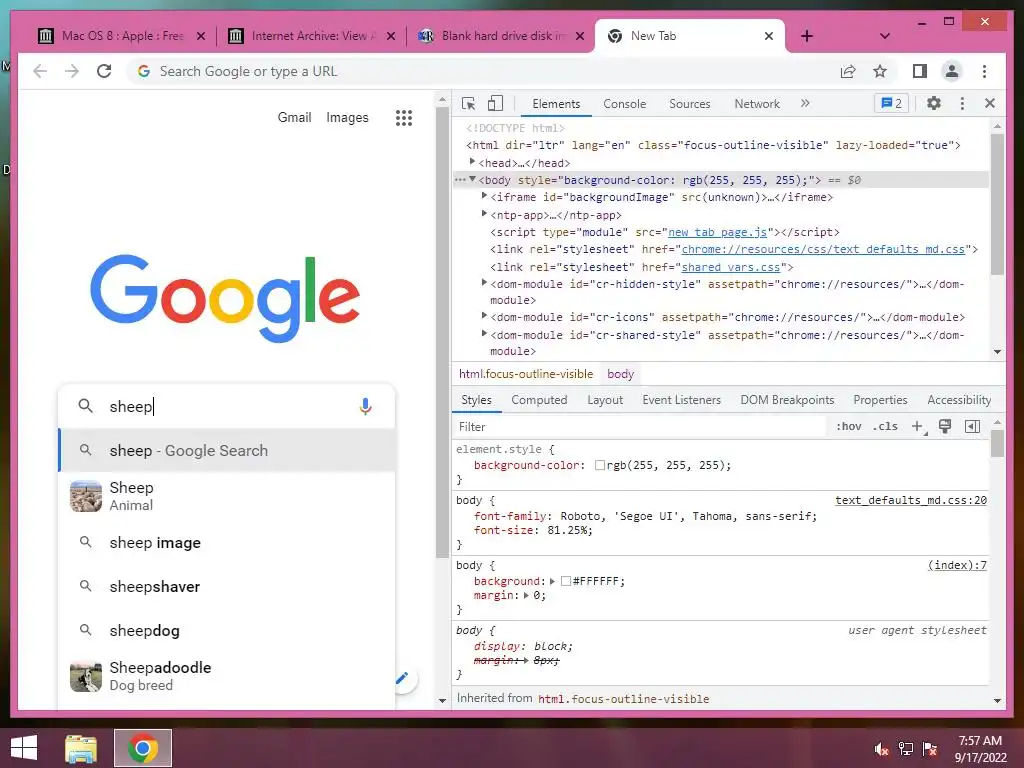Open a new tab with the plus button

[x=807, y=36]
